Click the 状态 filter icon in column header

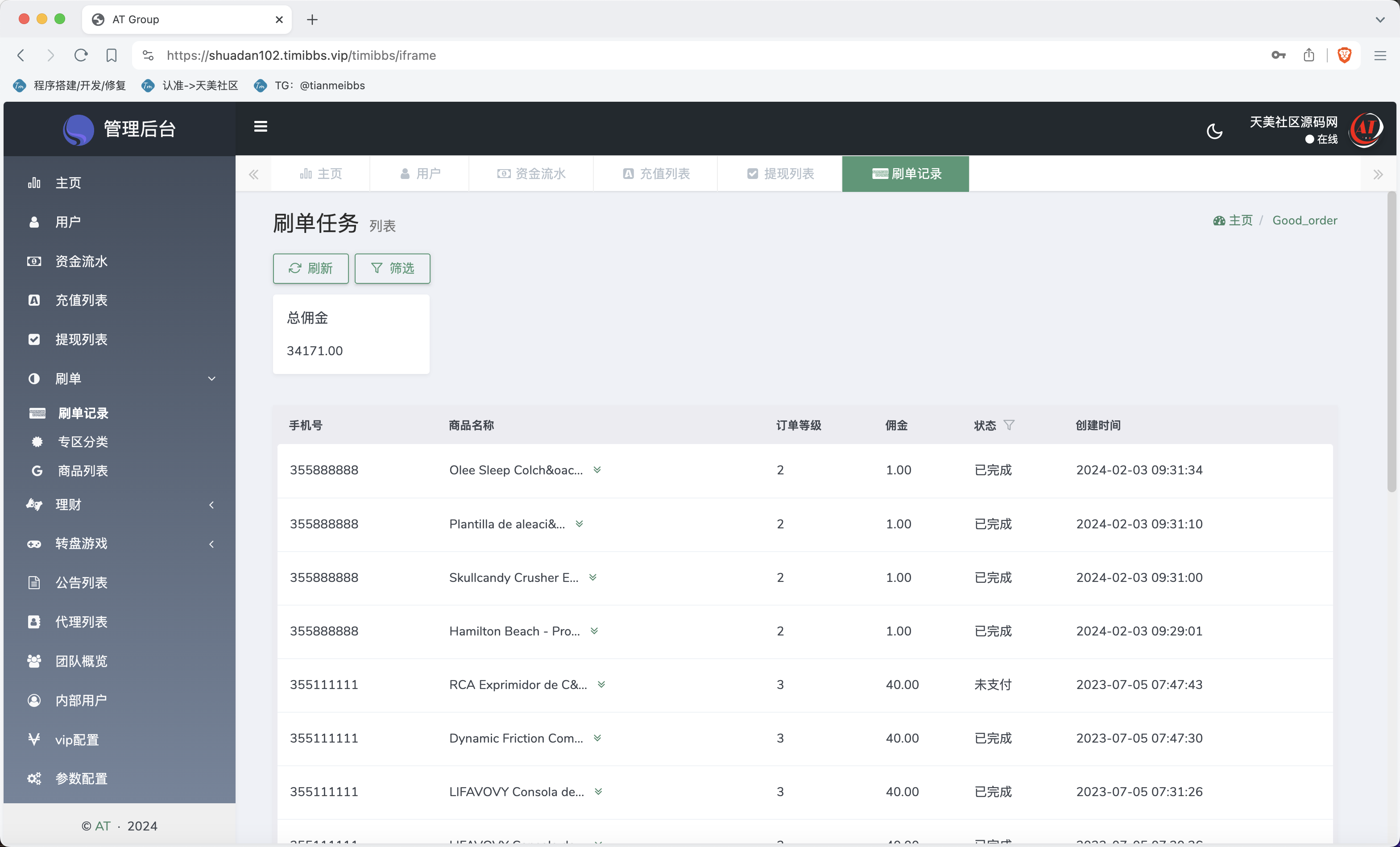(1008, 425)
